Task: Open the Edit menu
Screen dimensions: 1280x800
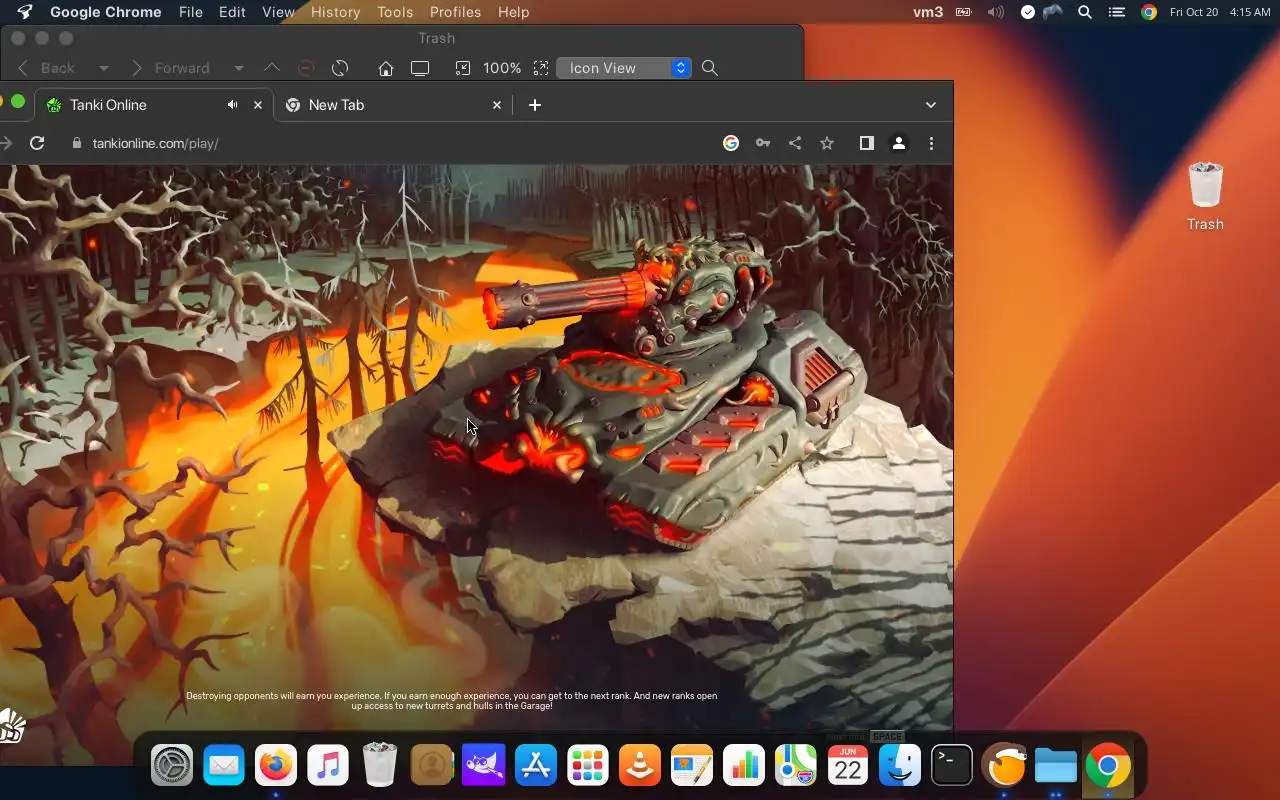Action: coord(232,12)
